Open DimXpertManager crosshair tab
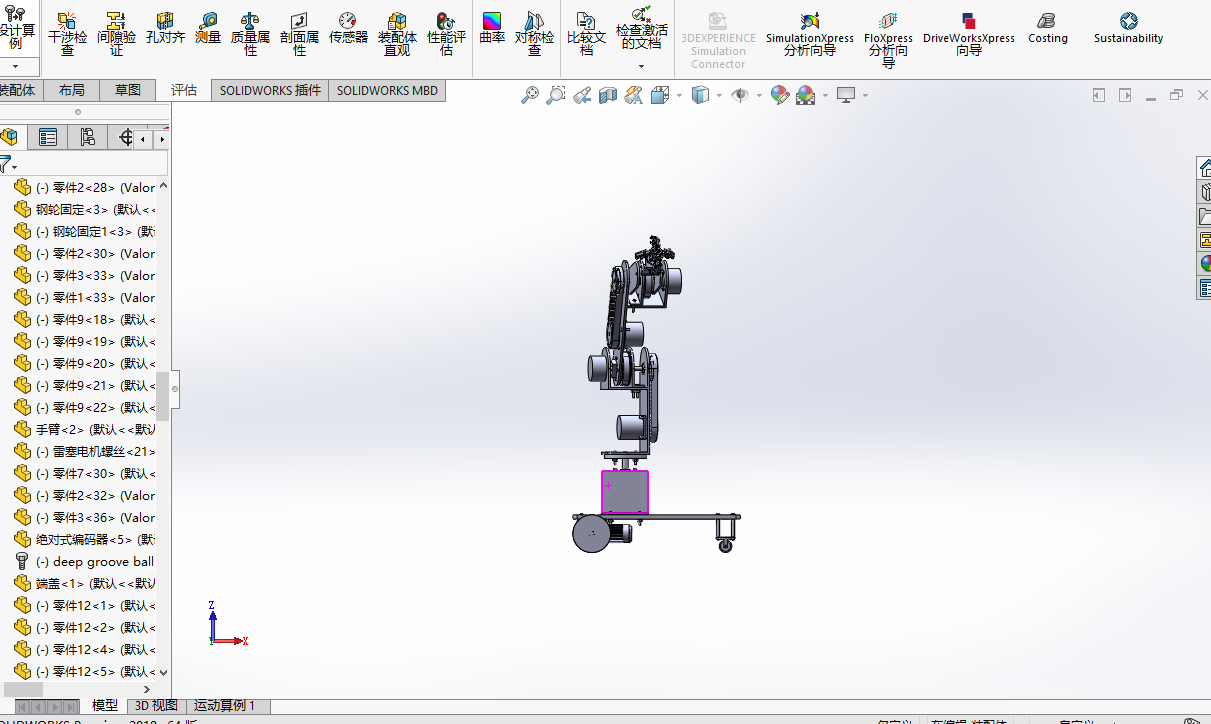The width and height of the screenshot is (1211, 724). [x=125, y=137]
